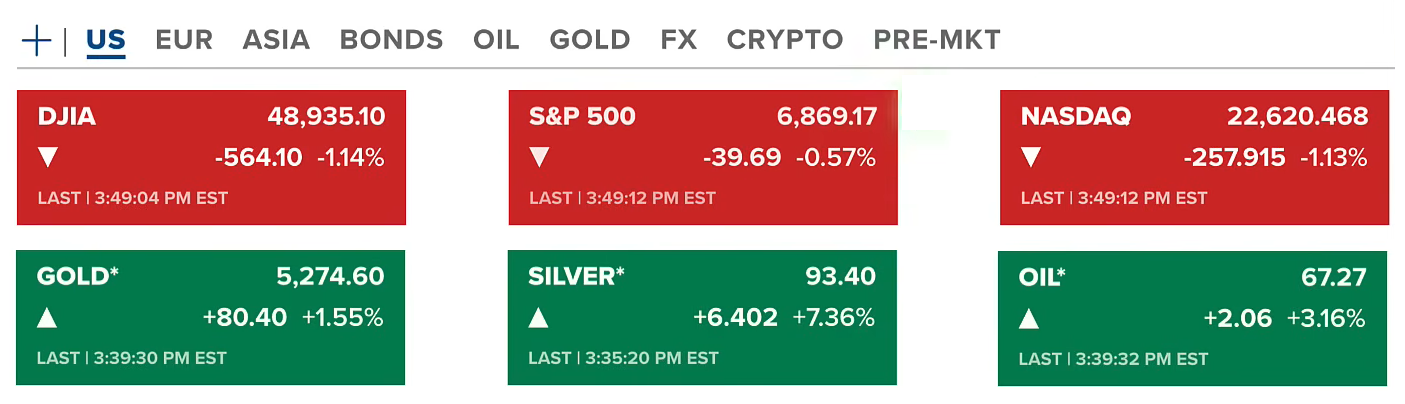Viewport: 1405px width, 404px height.
Task: Open the NASDAQ quote card
Action: [x=1076, y=117]
